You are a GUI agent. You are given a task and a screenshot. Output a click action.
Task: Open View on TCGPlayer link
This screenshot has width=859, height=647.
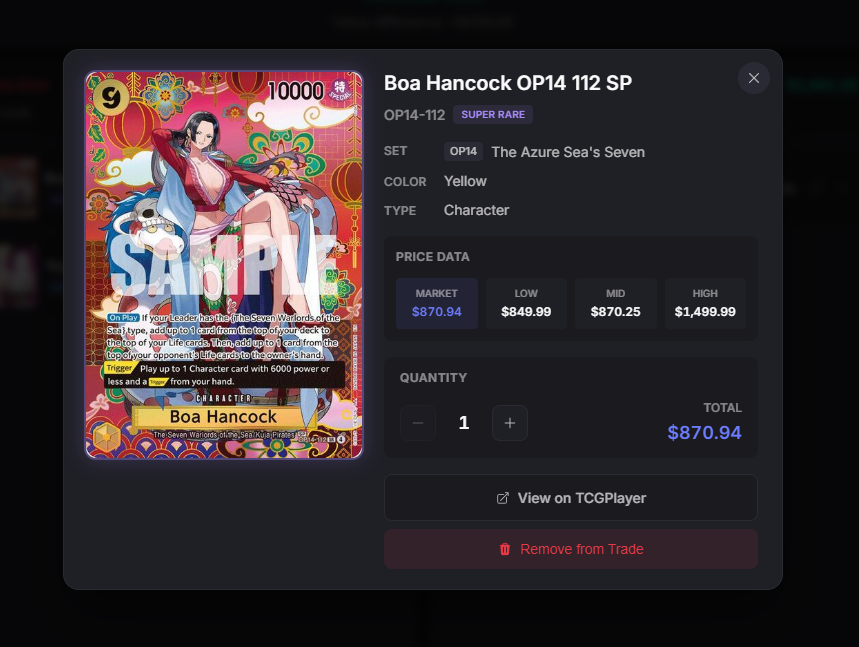point(571,497)
